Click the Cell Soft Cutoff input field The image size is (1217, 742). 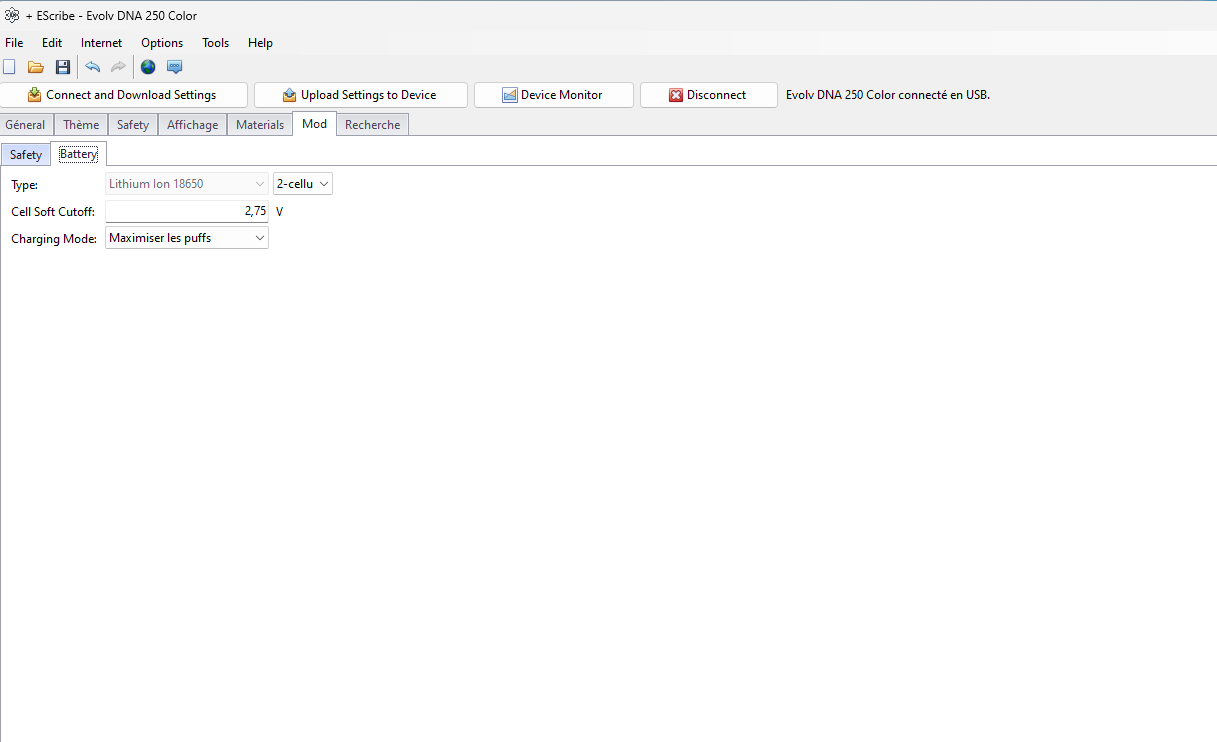point(186,211)
